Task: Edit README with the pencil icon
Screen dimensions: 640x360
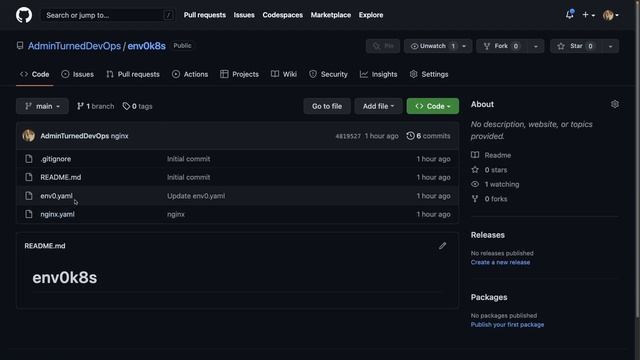Action: click(442, 246)
